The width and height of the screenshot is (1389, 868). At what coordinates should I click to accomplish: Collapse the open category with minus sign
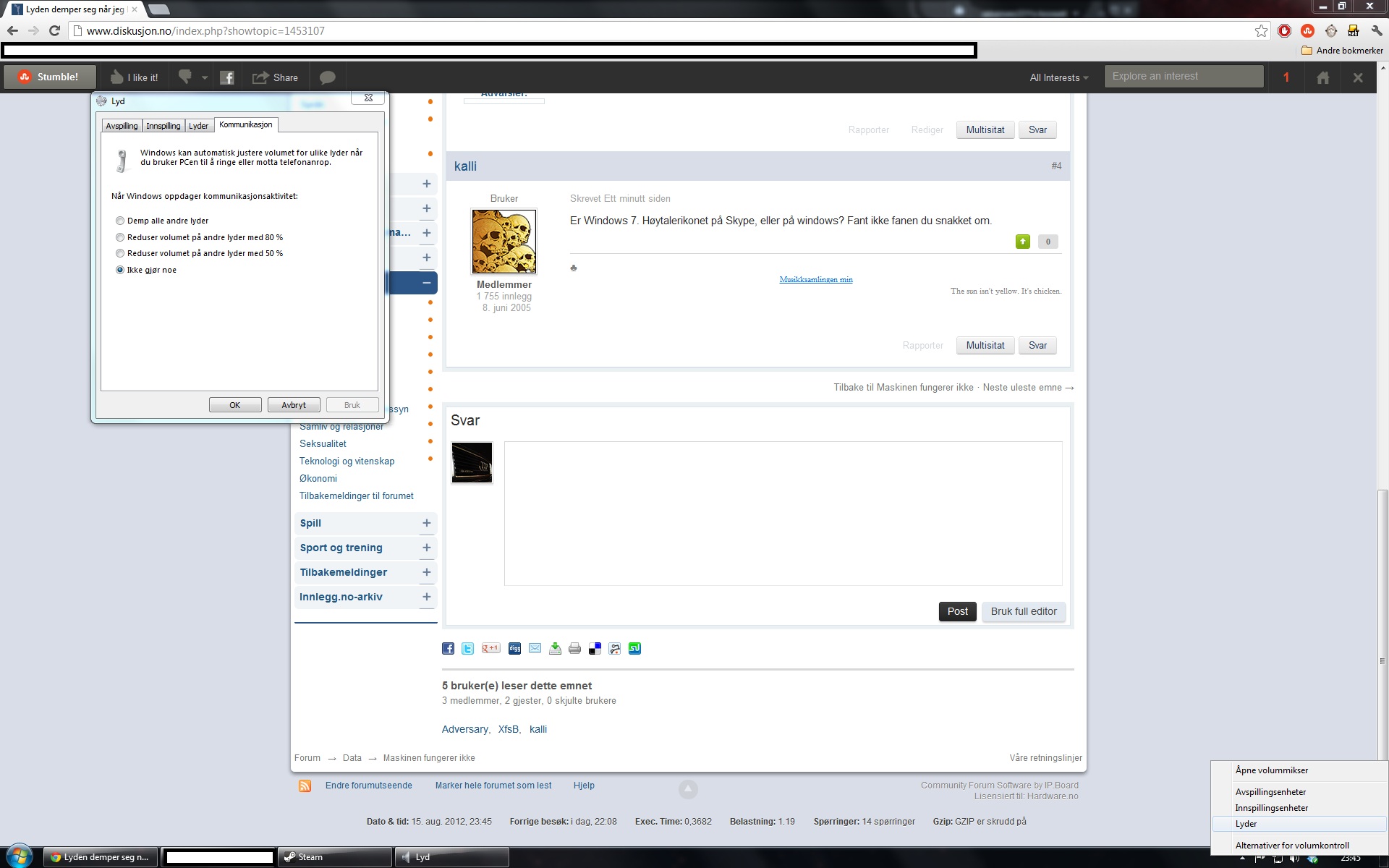click(x=426, y=283)
